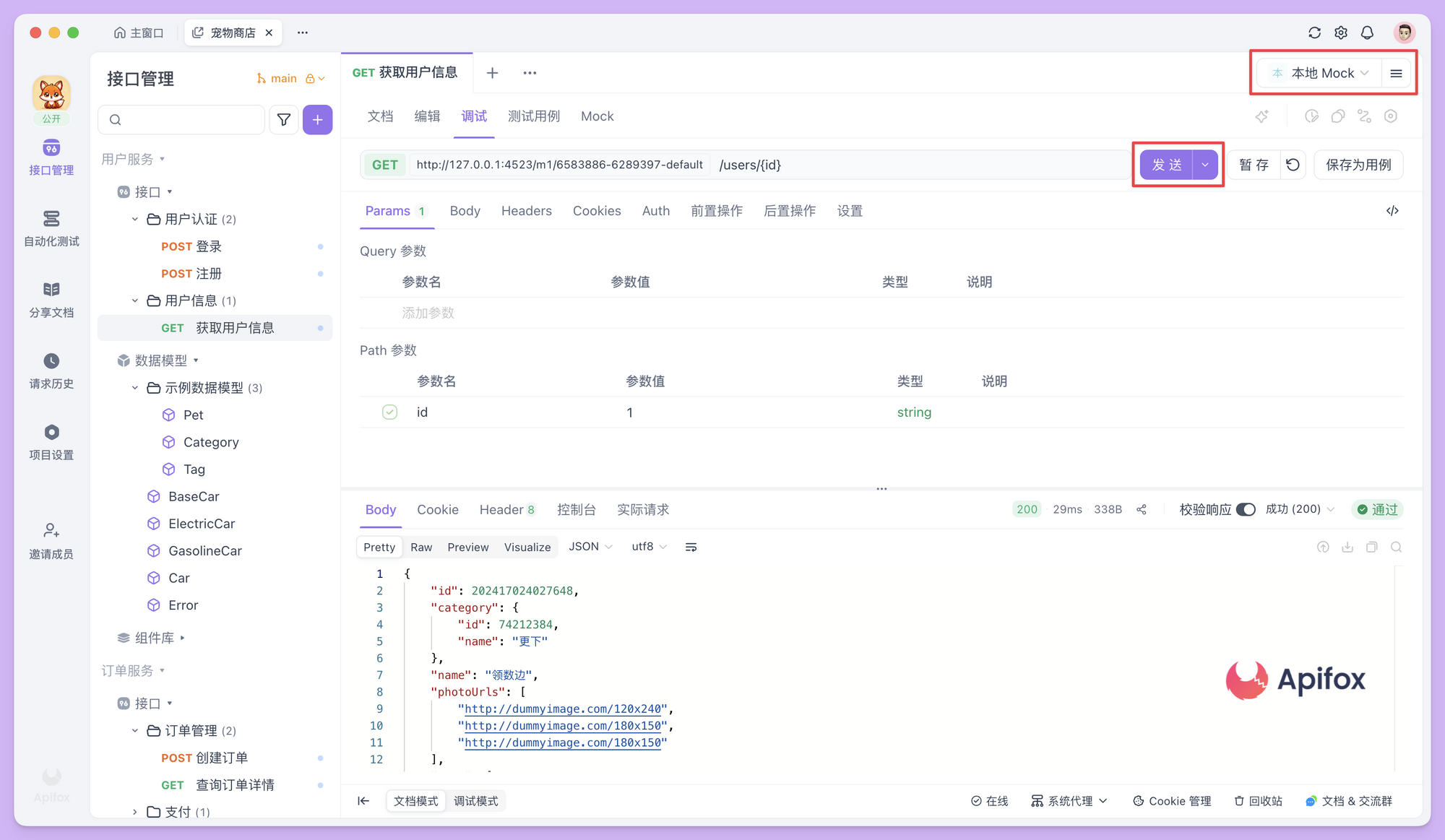Image resolution: width=1445 pixels, height=840 pixels.
Task: Click the purple plus add button
Action: pos(317,120)
